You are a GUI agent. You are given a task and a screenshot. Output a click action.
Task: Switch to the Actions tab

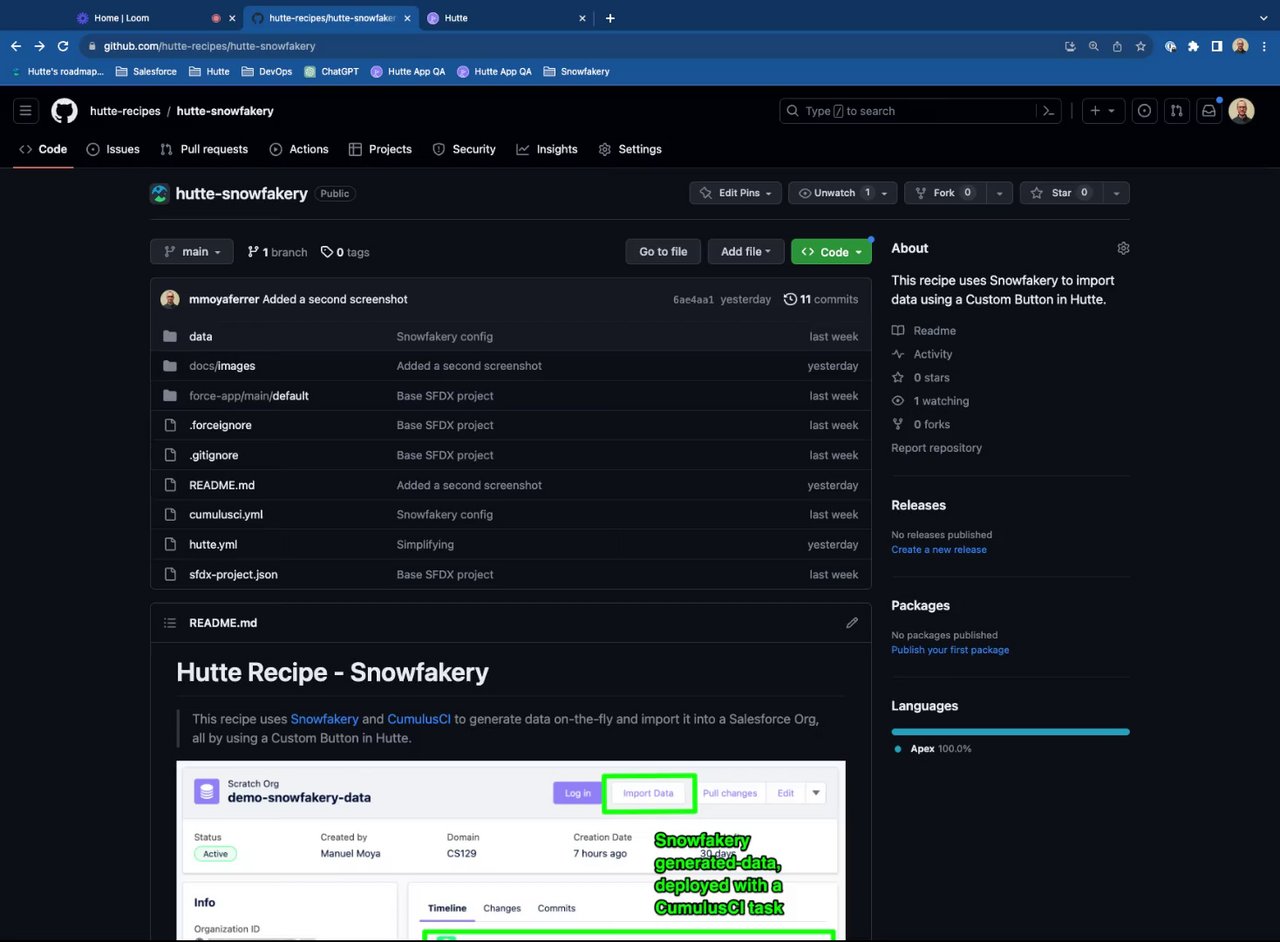tap(299, 149)
